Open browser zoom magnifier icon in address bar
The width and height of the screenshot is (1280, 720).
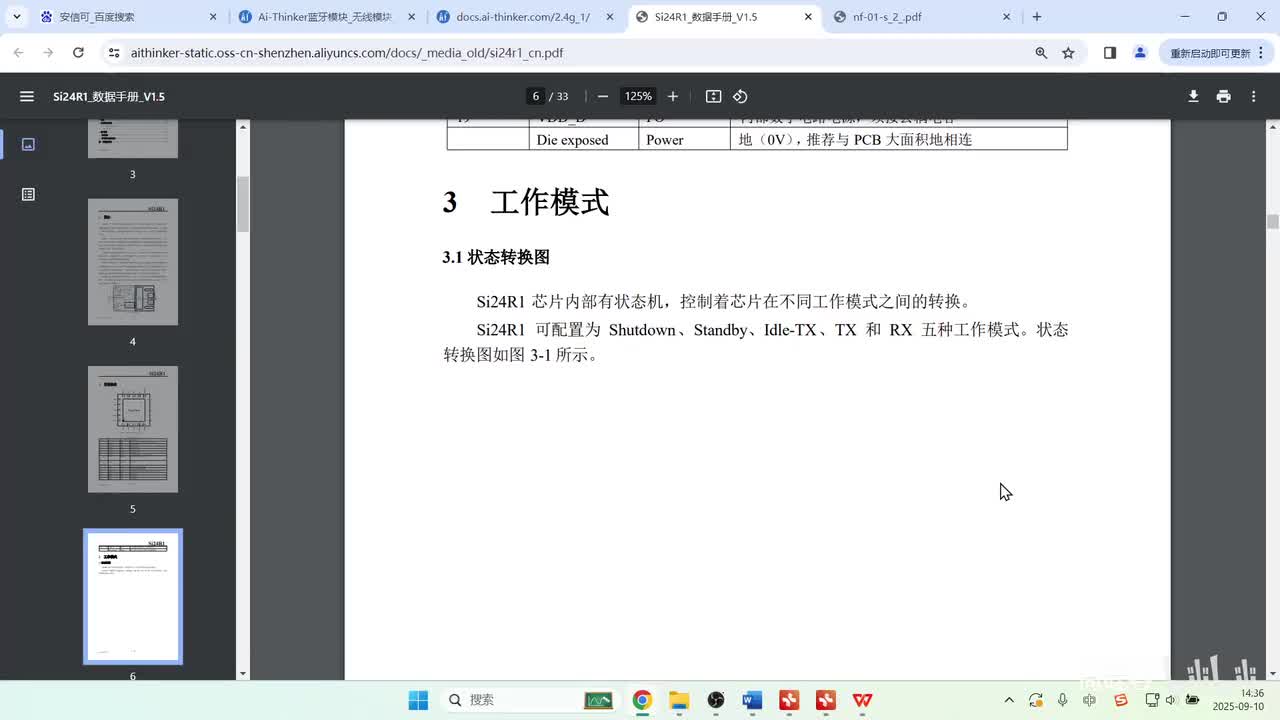click(1041, 53)
